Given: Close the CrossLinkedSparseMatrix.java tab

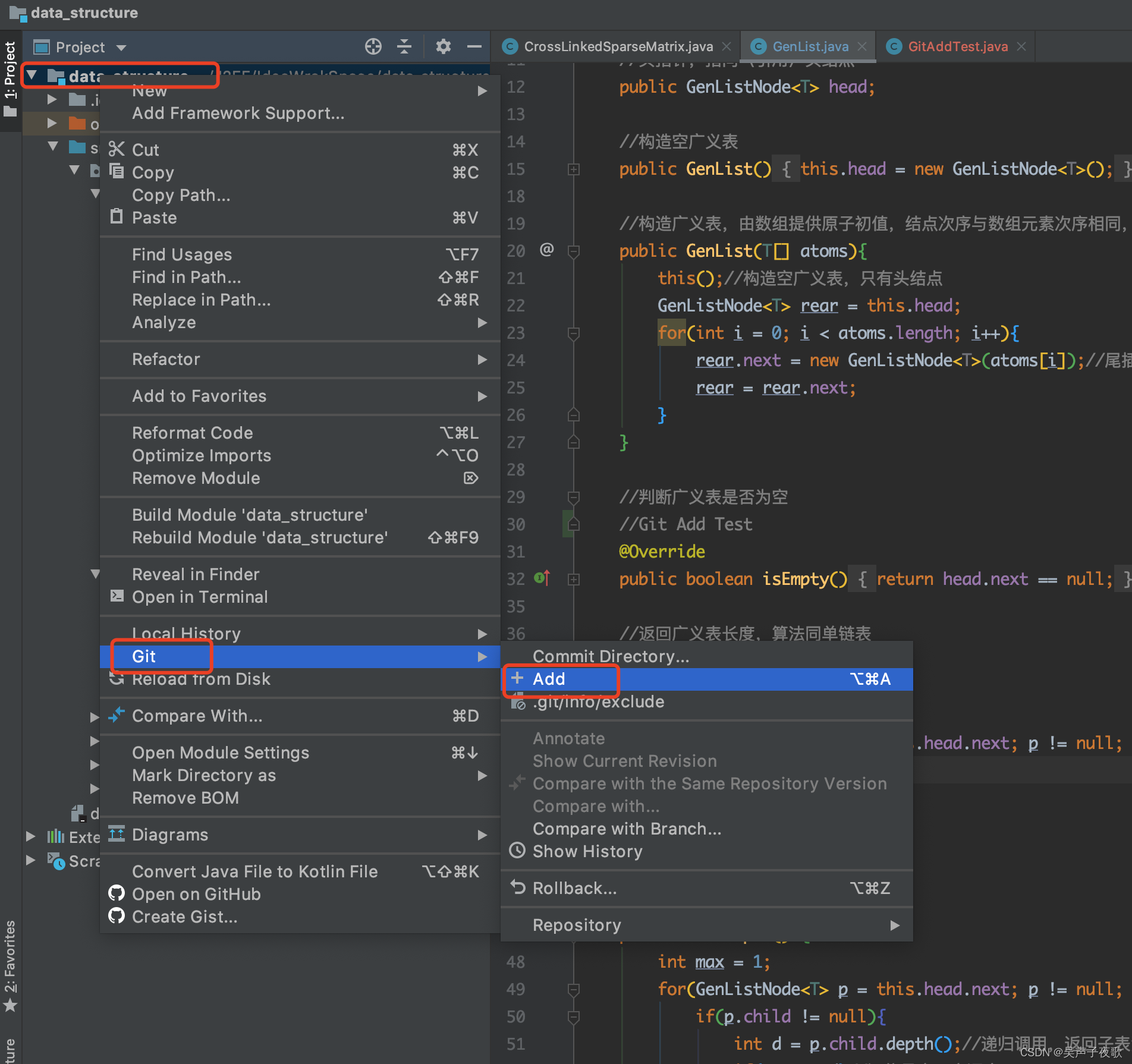Looking at the screenshot, I should click(x=726, y=46).
